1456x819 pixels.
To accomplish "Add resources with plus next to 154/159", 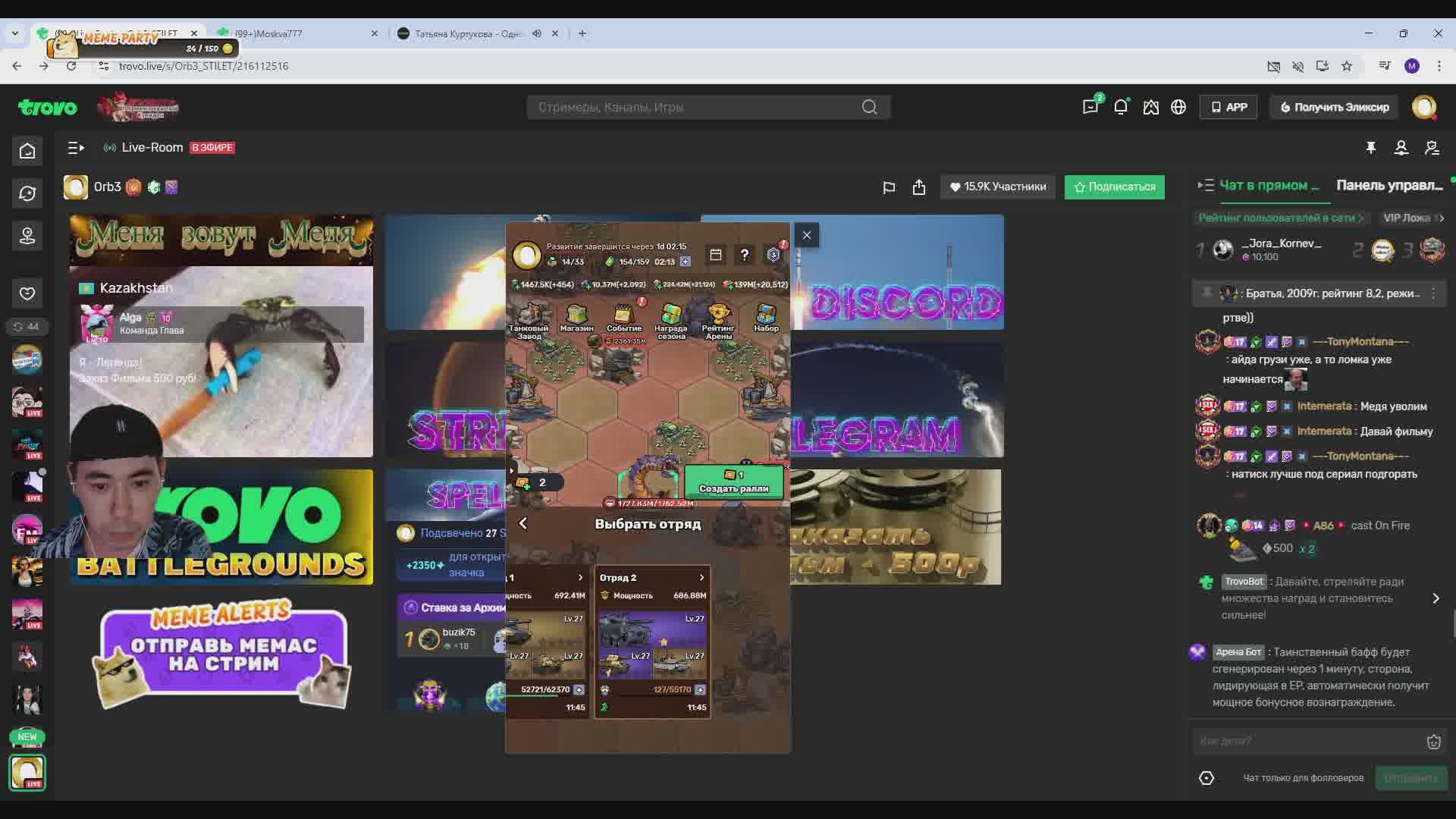I will point(686,262).
